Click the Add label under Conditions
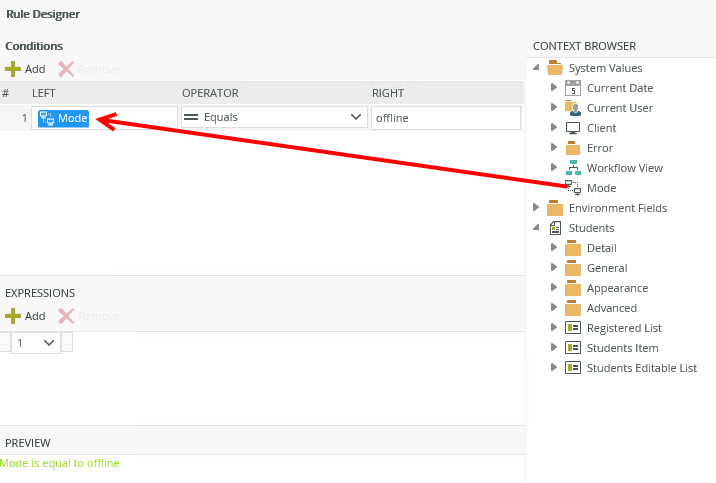The width and height of the screenshot is (716, 483). pyautogui.click(x=35, y=69)
